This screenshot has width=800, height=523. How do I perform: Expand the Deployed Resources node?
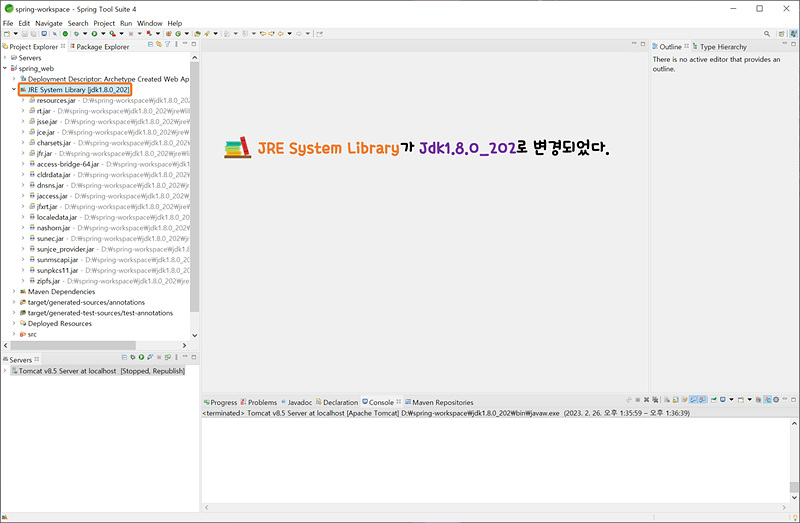14,323
